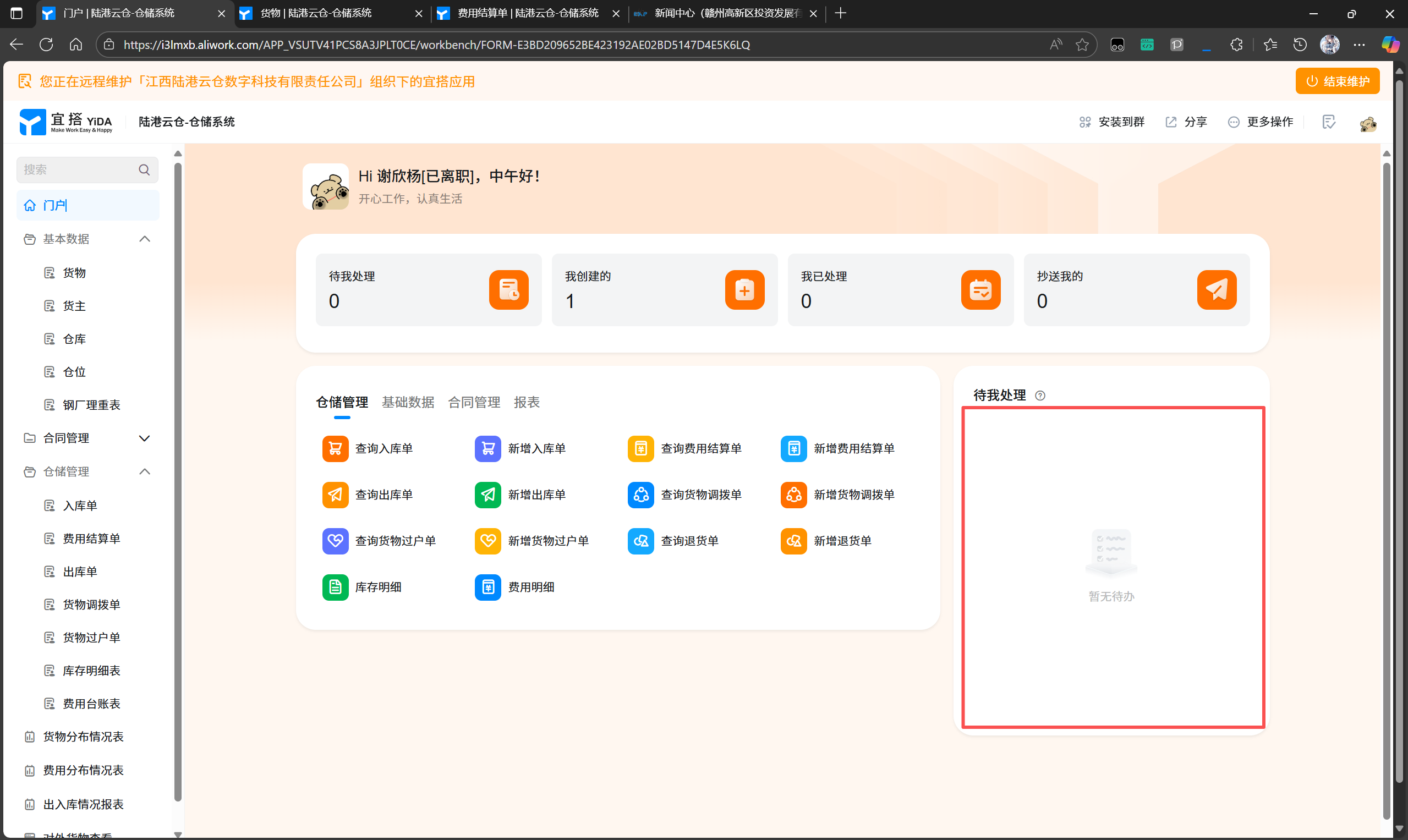Add page to browser favorites star
Screen dimensions: 1408x840
pos(1082,45)
